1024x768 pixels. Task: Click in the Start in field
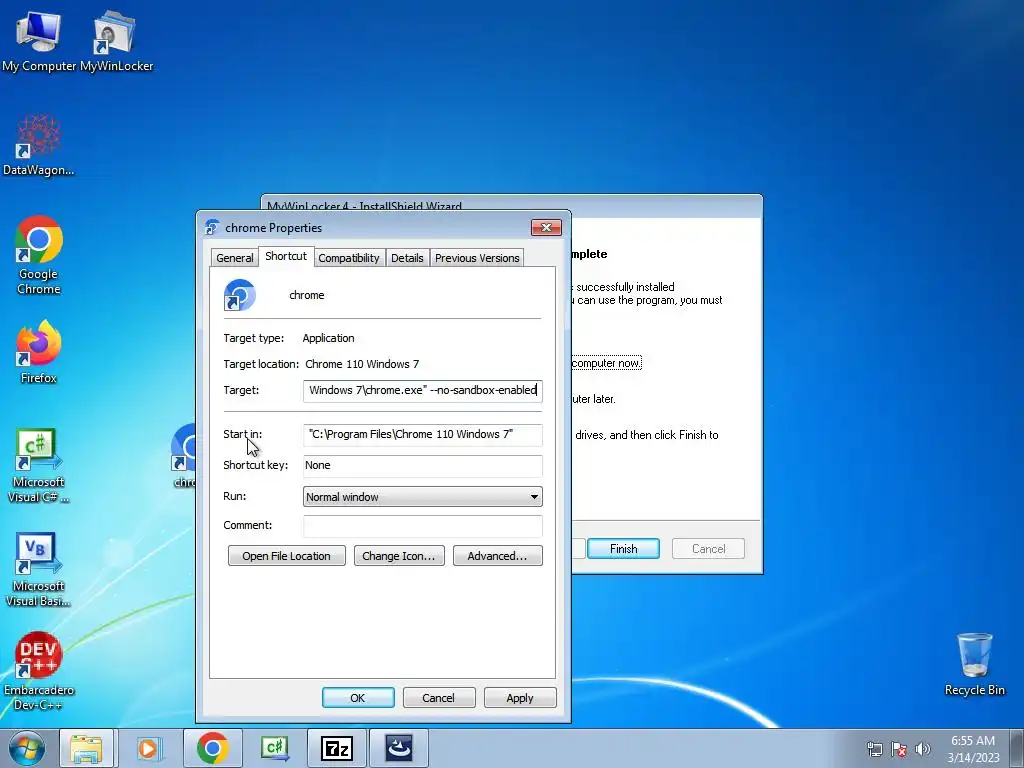tap(423, 434)
